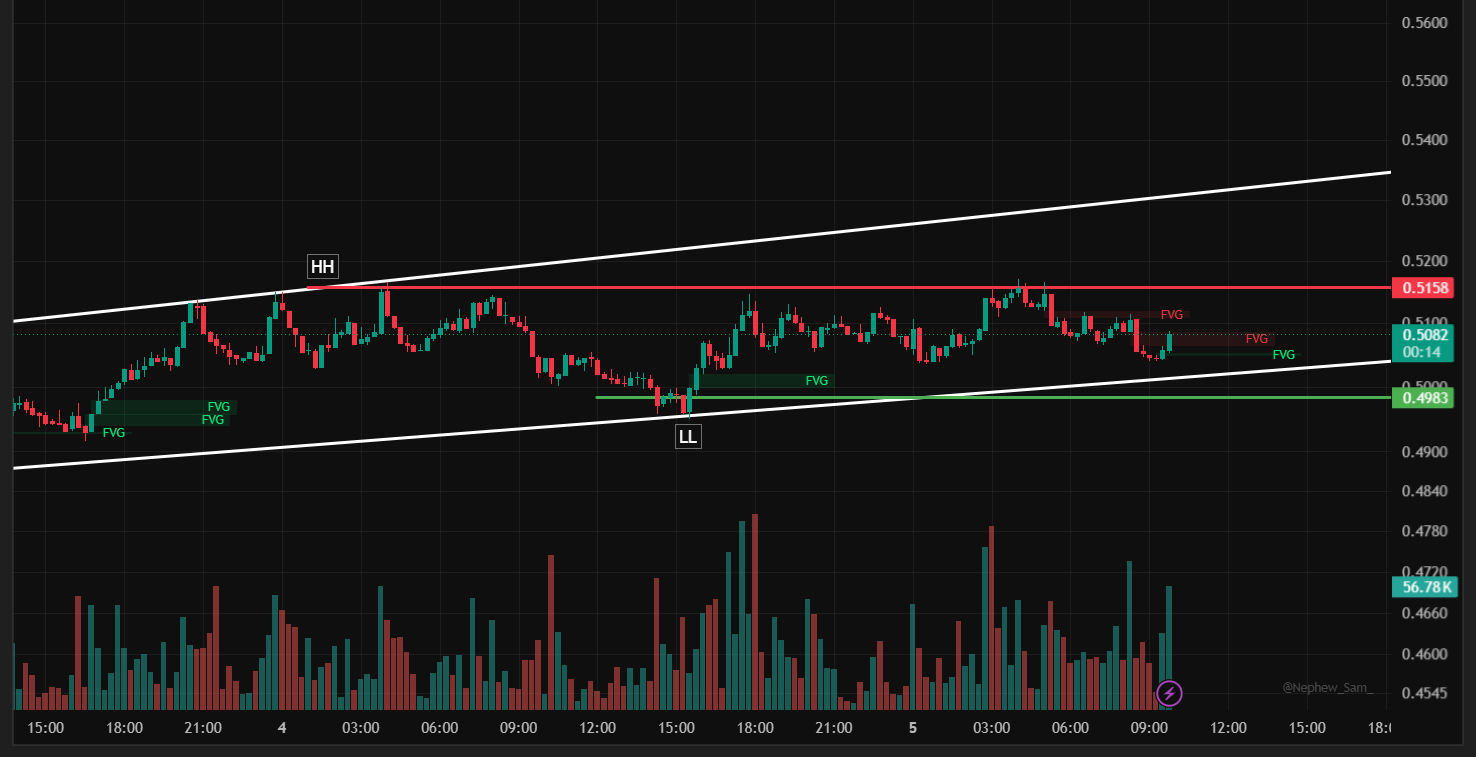Click the green FVG label beside the latest candle
Screen dimensions: 1476x757
(1284, 355)
